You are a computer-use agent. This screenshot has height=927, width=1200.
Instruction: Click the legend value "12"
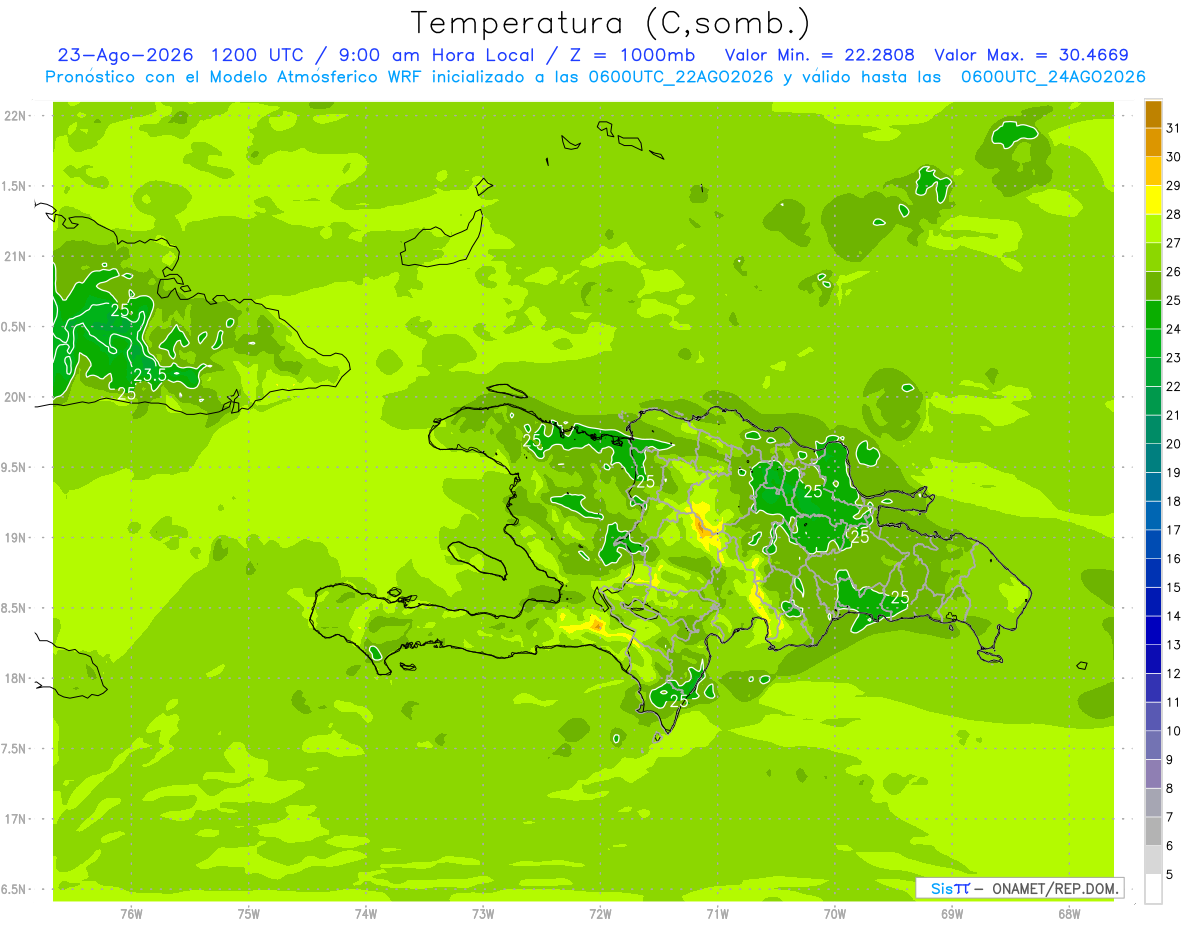pyautogui.click(x=1174, y=673)
